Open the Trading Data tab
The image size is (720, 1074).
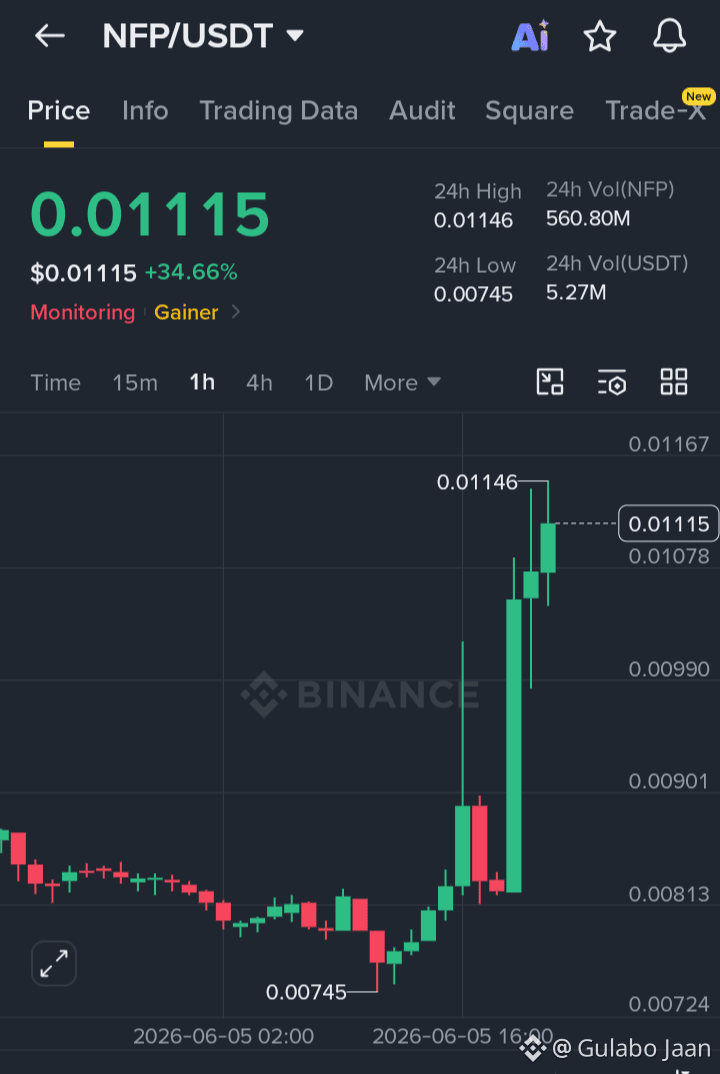[x=278, y=111]
